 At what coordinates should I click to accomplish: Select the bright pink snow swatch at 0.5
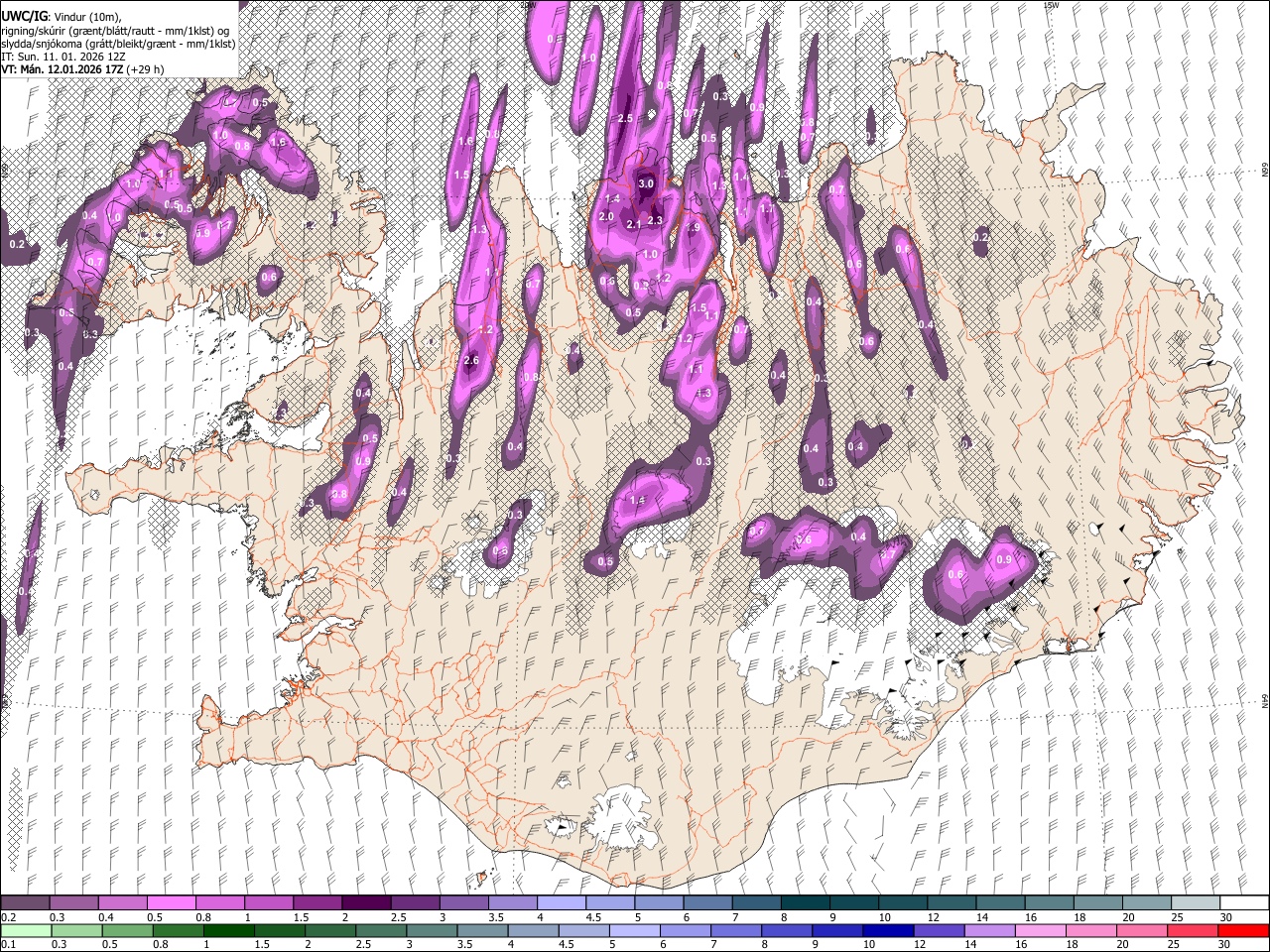(171, 902)
